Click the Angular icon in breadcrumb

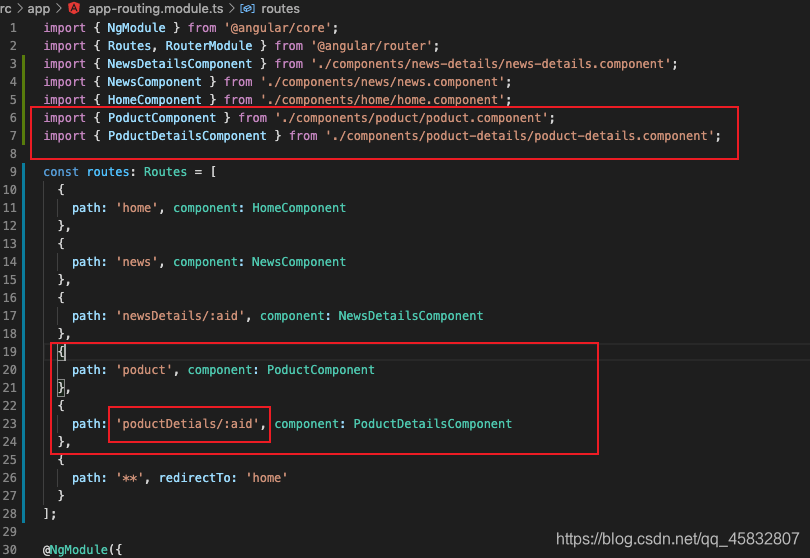coord(74,8)
